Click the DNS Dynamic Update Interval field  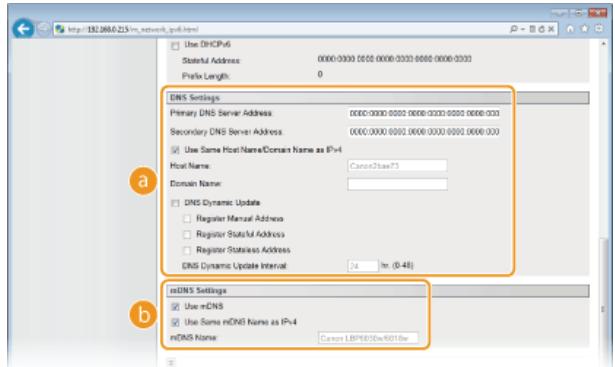(x=363, y=266)
